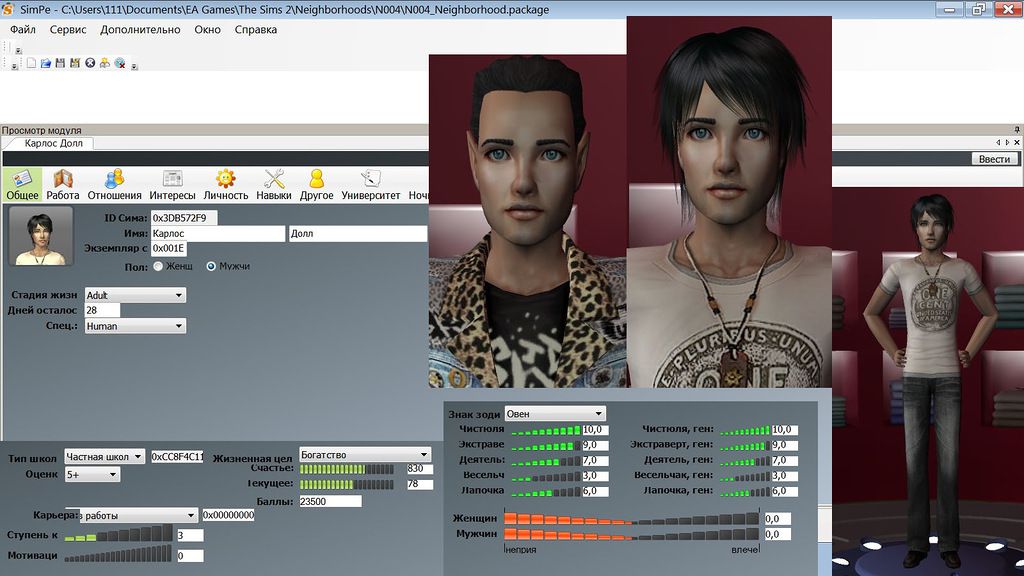This screenshot has width=1024, height=576.
Task: Select the Женщ gender radio button
Action: [158, 266]
